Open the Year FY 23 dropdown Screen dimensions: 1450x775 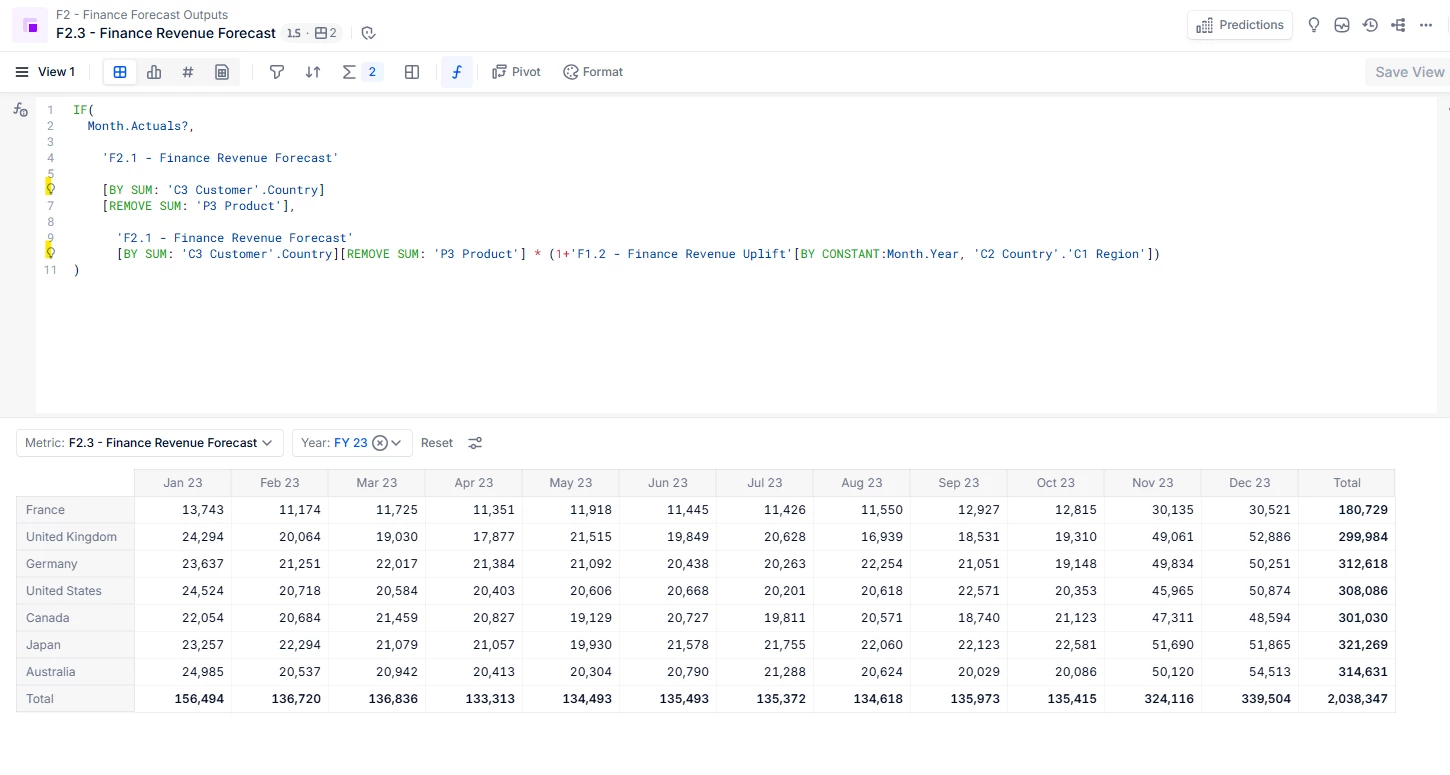pyautogui.click(x=396, y=443)
